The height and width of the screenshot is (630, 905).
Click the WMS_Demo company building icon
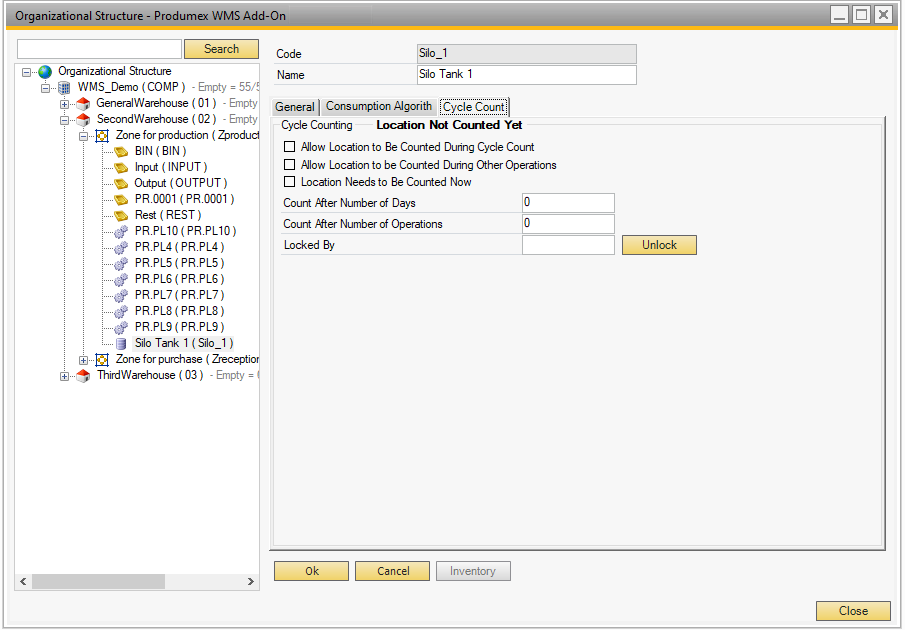64,88
